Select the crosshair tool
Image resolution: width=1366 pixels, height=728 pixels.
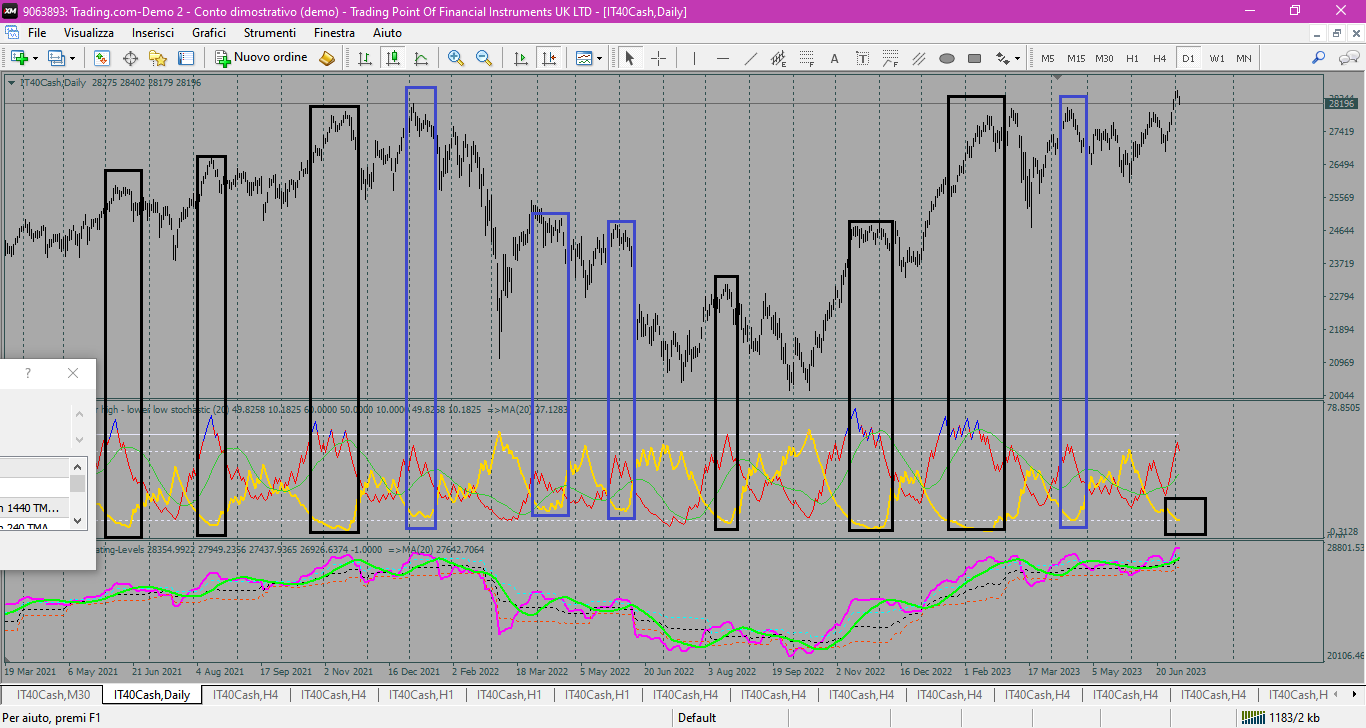(658, 58)
